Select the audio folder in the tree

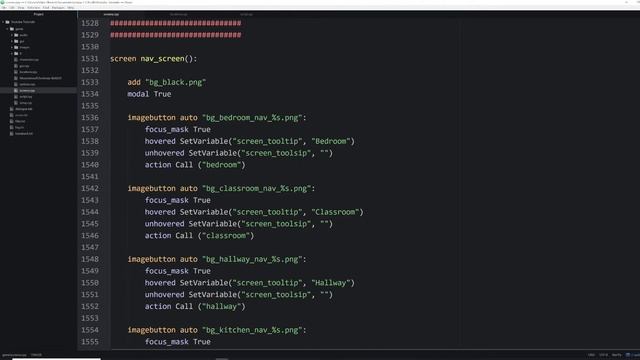(24, 35)
